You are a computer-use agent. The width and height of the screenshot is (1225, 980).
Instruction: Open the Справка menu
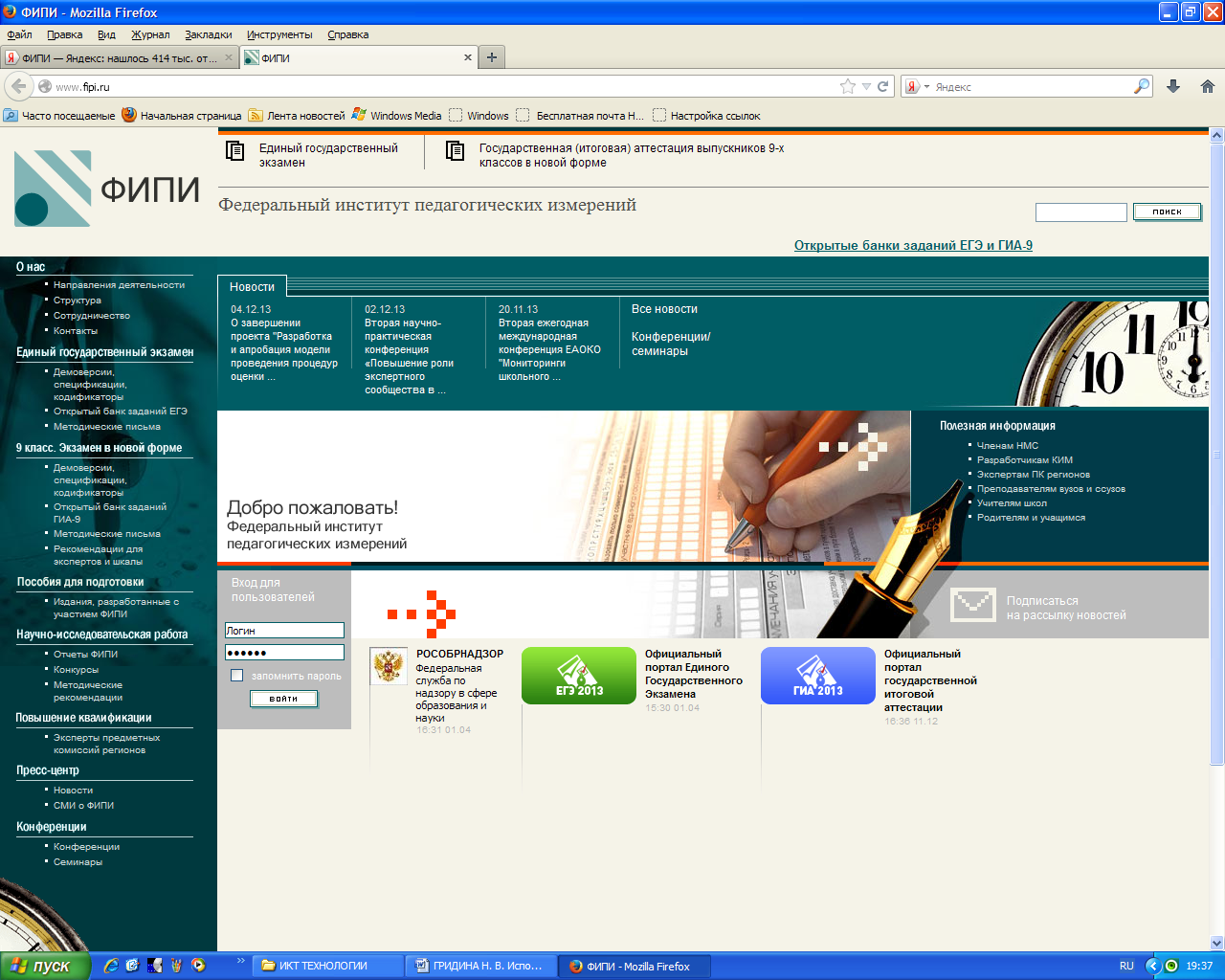pos(347,34)
